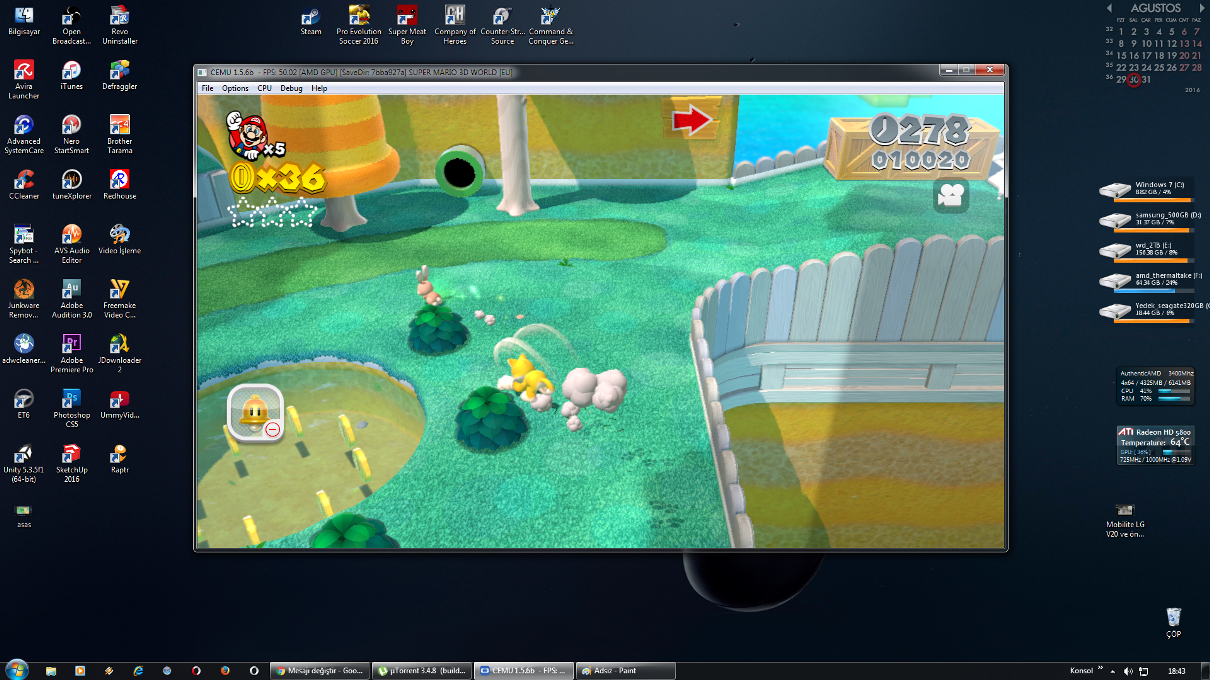Open the Windows 7 (C:) drive gadget entry
This screenshot has width=1210, height=680.
tap(1148, 190)
